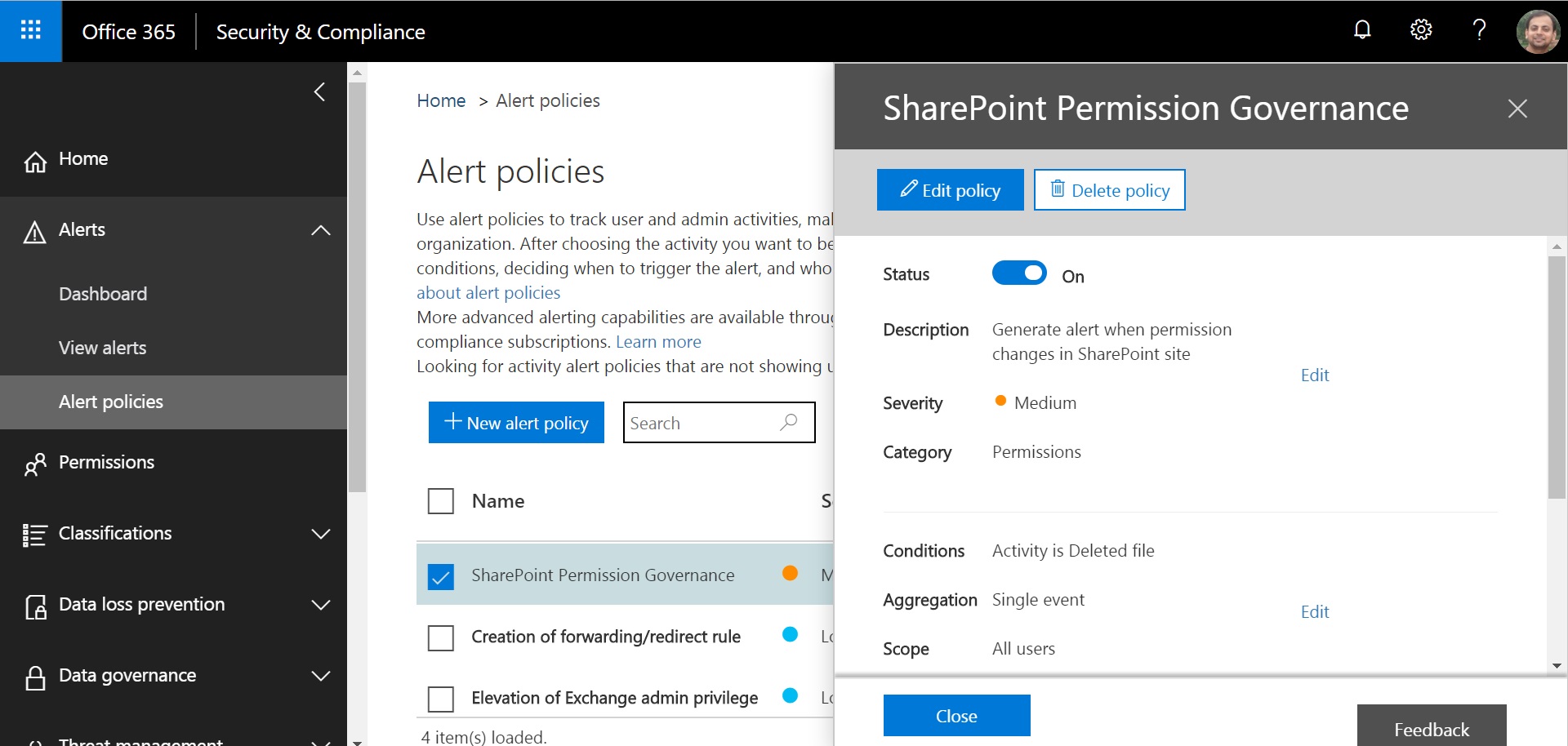Click the Medium severity value

coord(1045,403)
